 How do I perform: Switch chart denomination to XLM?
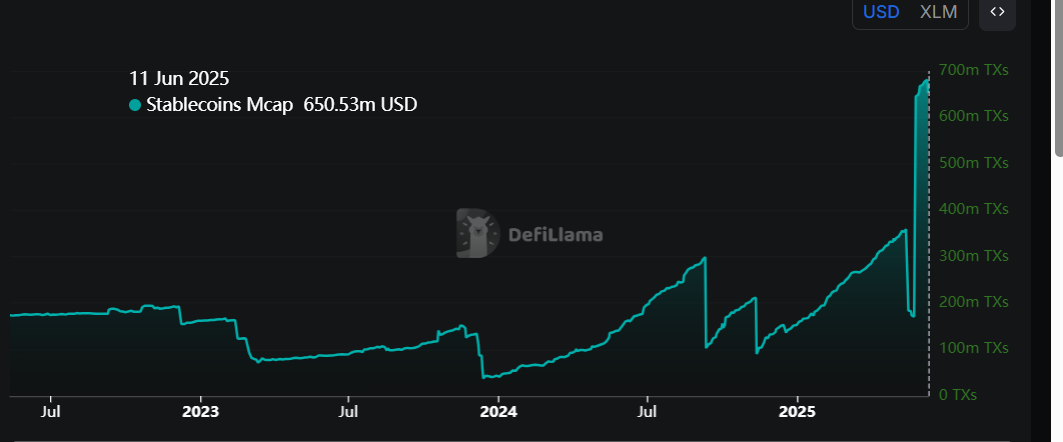pos(939,12)
